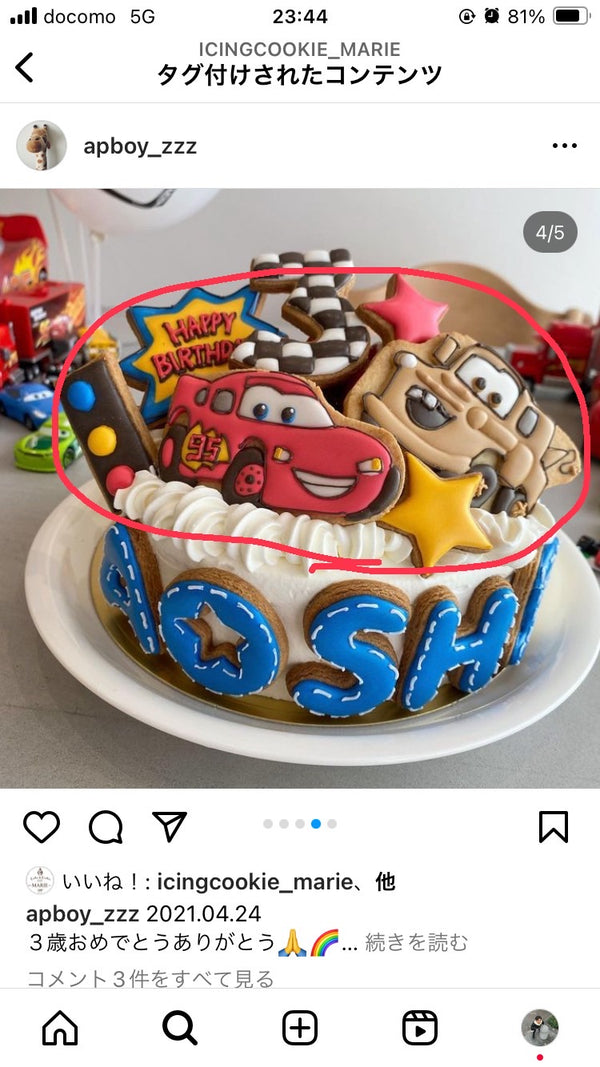This screenshot has height=1067, width=600.
Task: Open Search tab in bottom bar
Action: (180, 1028)
